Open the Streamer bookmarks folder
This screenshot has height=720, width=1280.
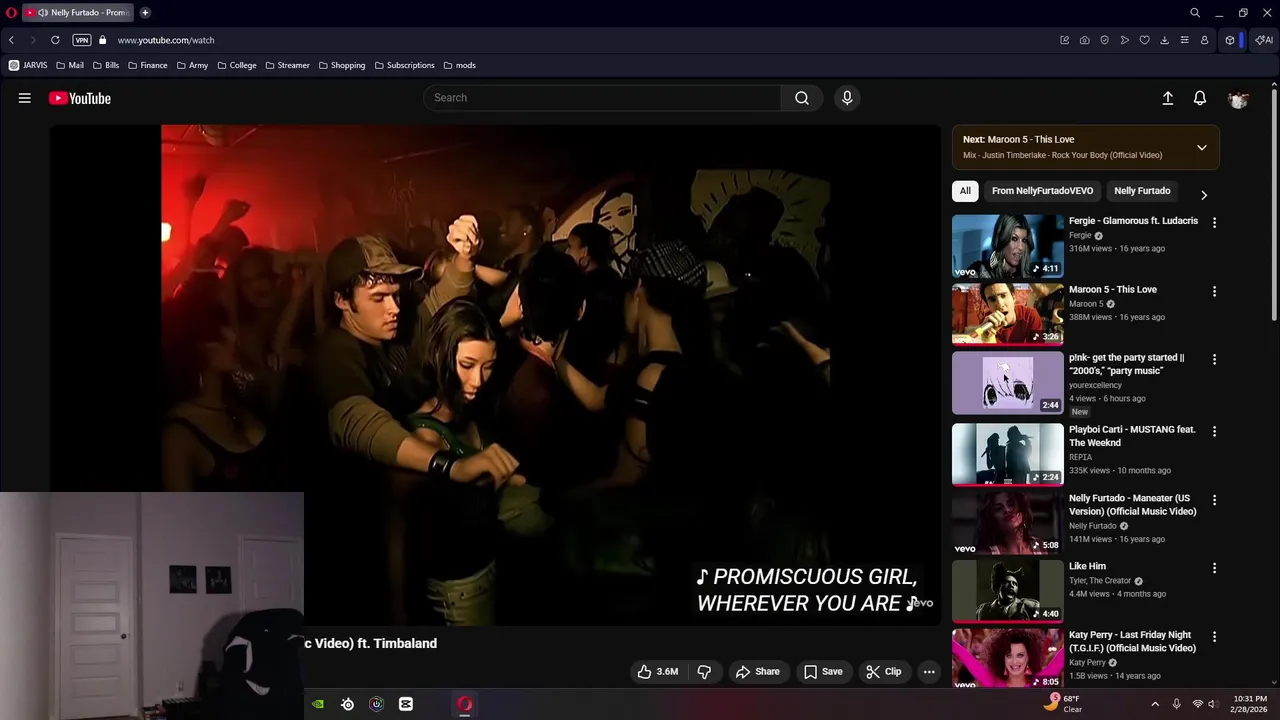[286, 65]
